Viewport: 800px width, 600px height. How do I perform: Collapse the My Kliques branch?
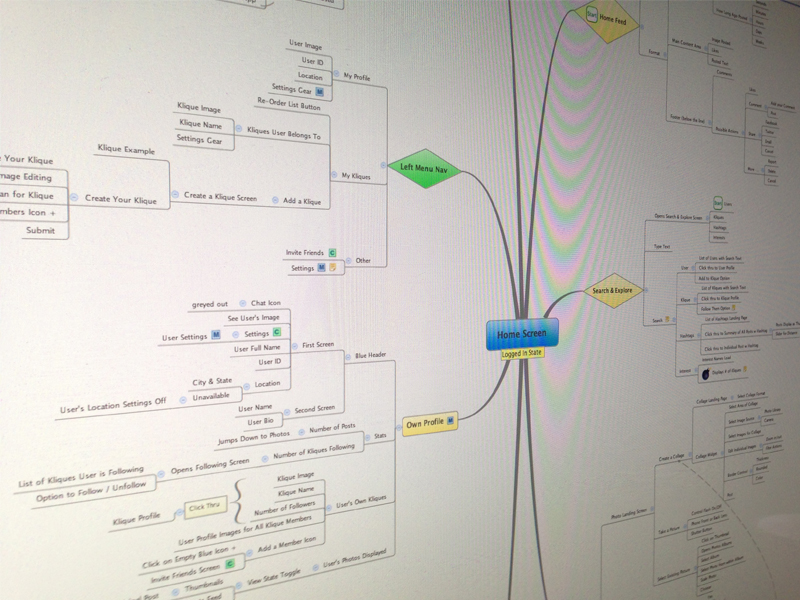335,176
